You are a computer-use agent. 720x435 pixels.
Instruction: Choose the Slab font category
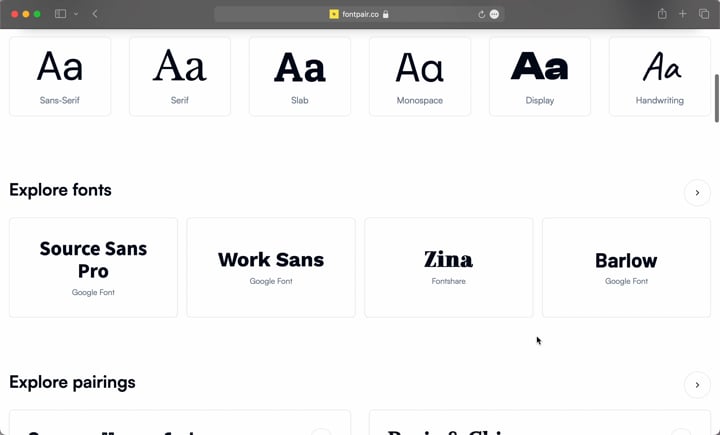click(300, 76)
